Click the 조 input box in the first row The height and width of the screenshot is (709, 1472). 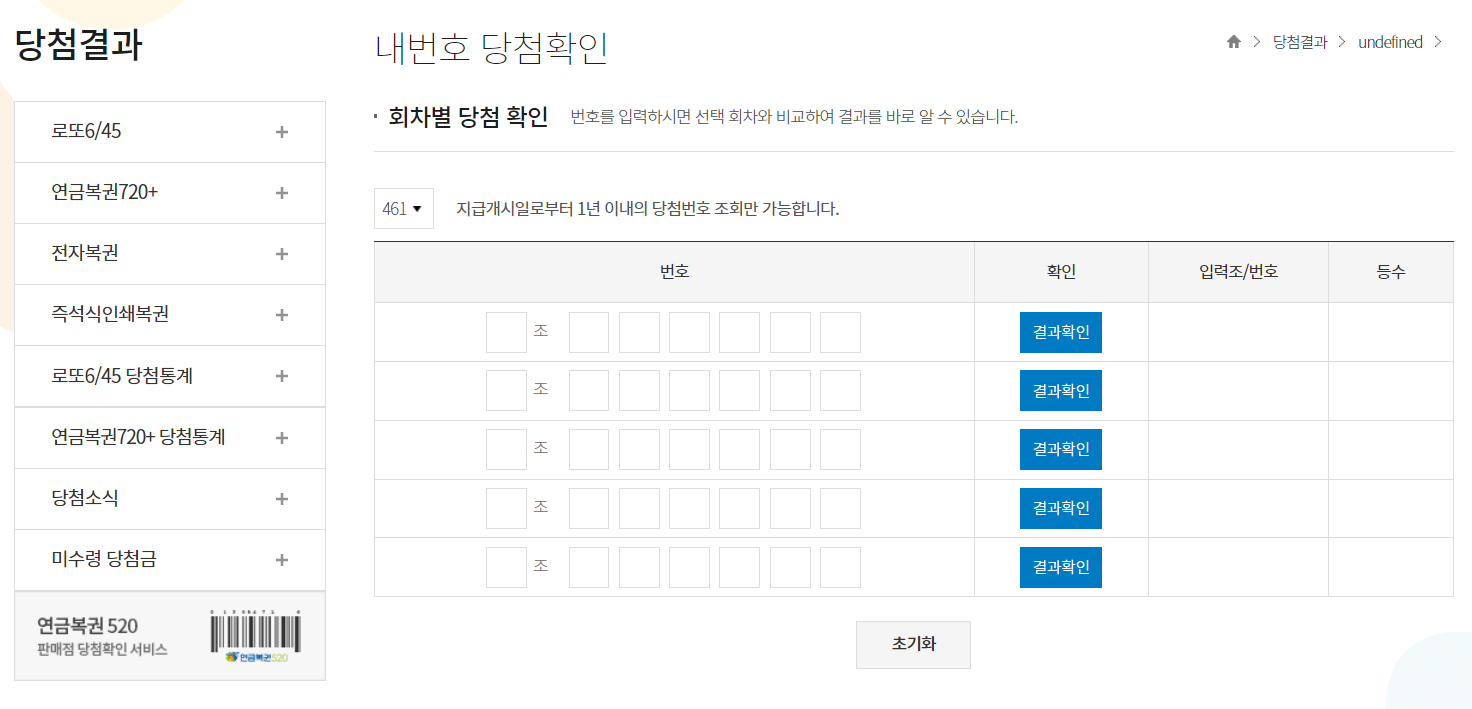pyautogui.click(x=506, y=331)
